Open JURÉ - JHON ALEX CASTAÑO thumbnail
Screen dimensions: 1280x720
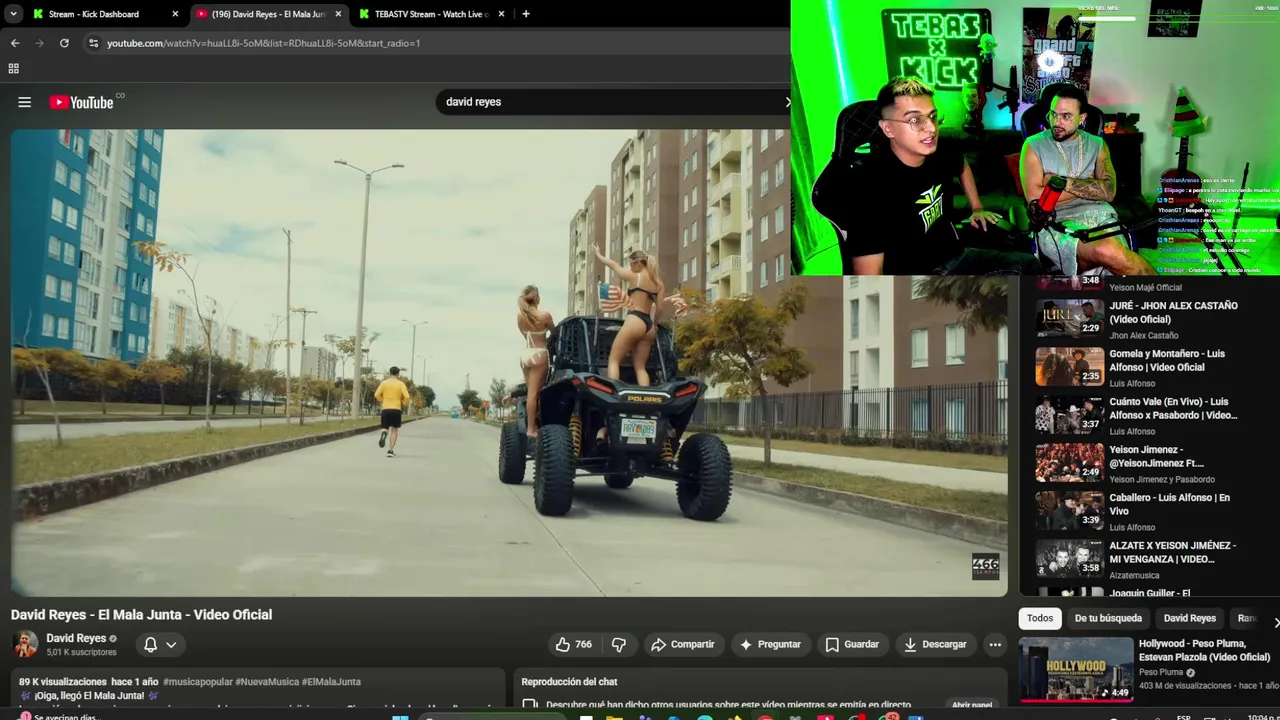pos(1070,319)
